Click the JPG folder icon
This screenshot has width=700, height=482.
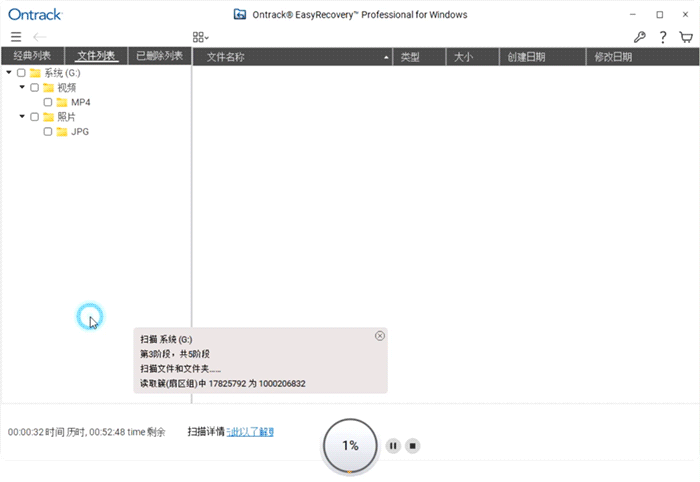pos(62,132)
